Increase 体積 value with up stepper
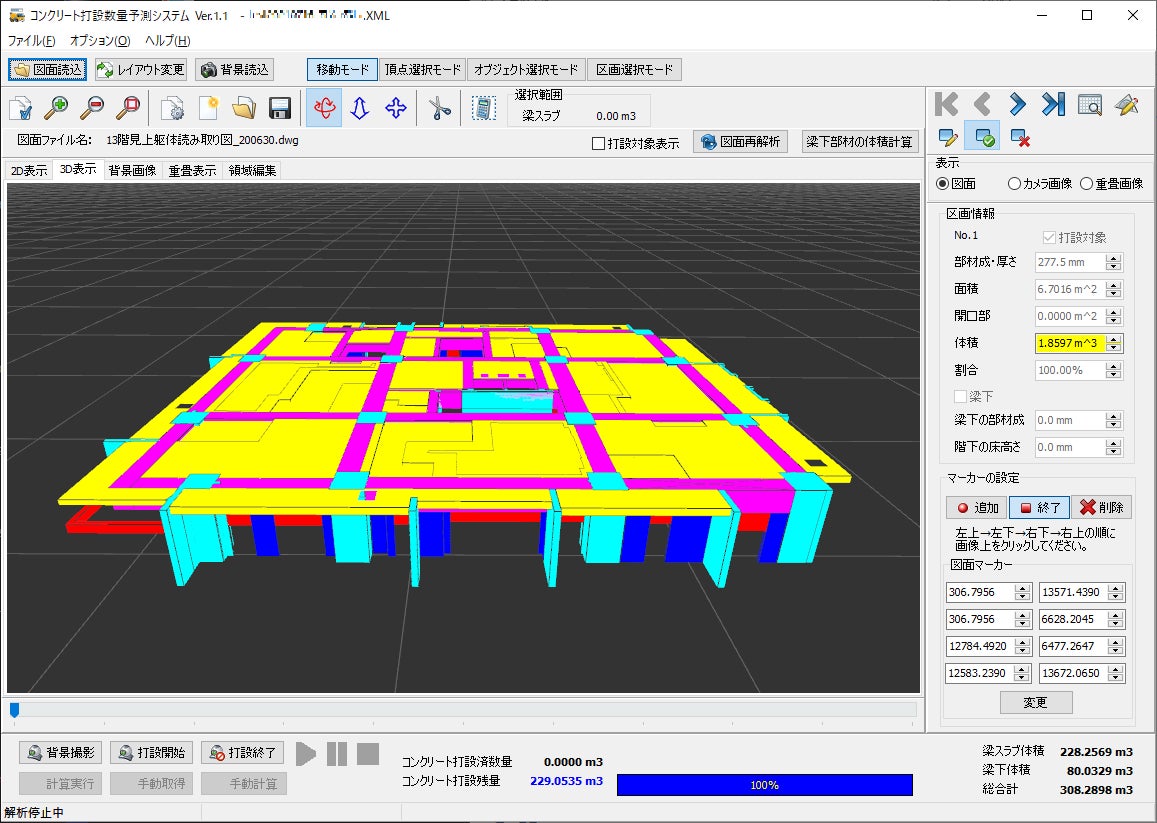Viewport: 1157px width, 823px height. click(x=1114, y=339)
